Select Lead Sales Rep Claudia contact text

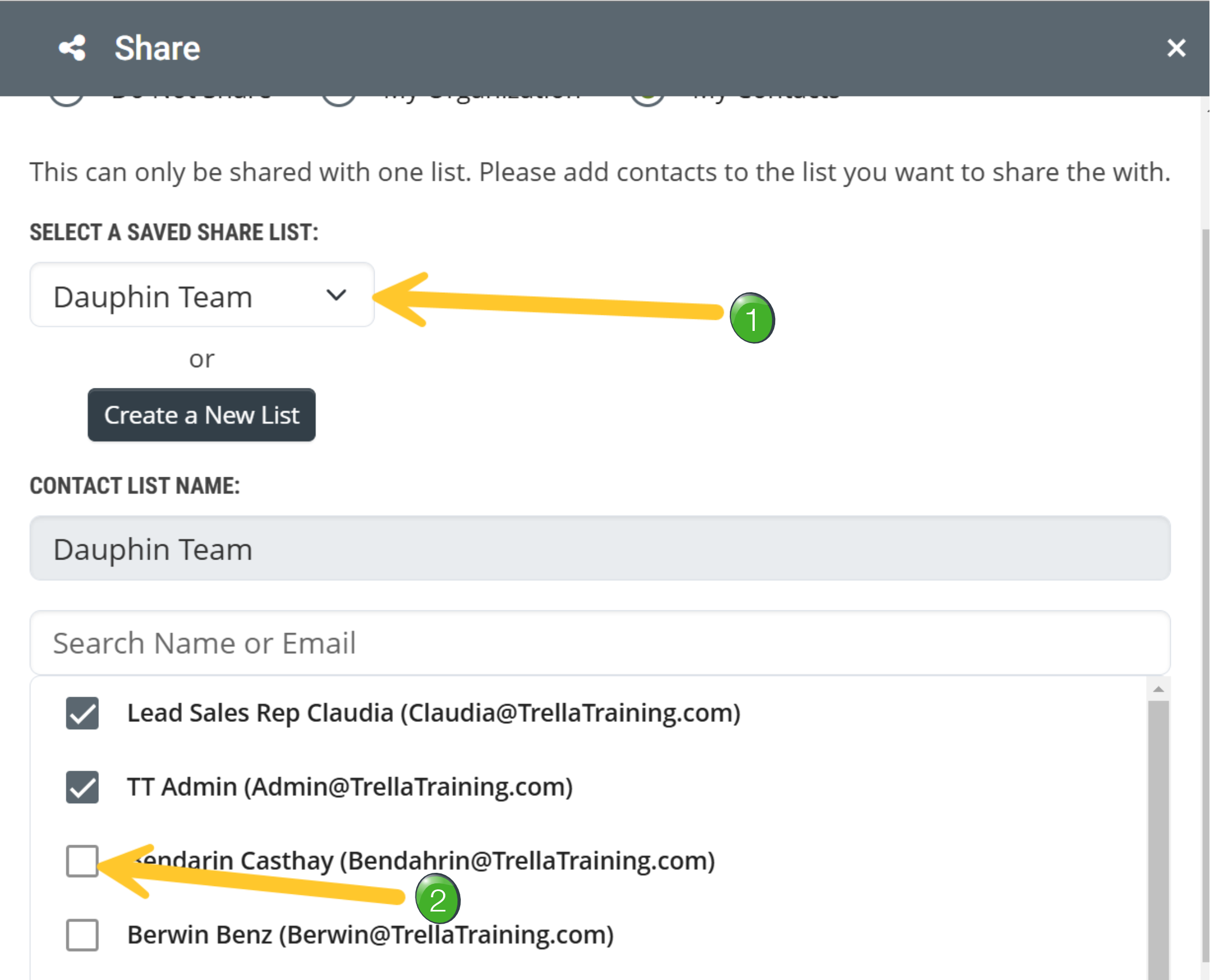(x=434, y=713)
